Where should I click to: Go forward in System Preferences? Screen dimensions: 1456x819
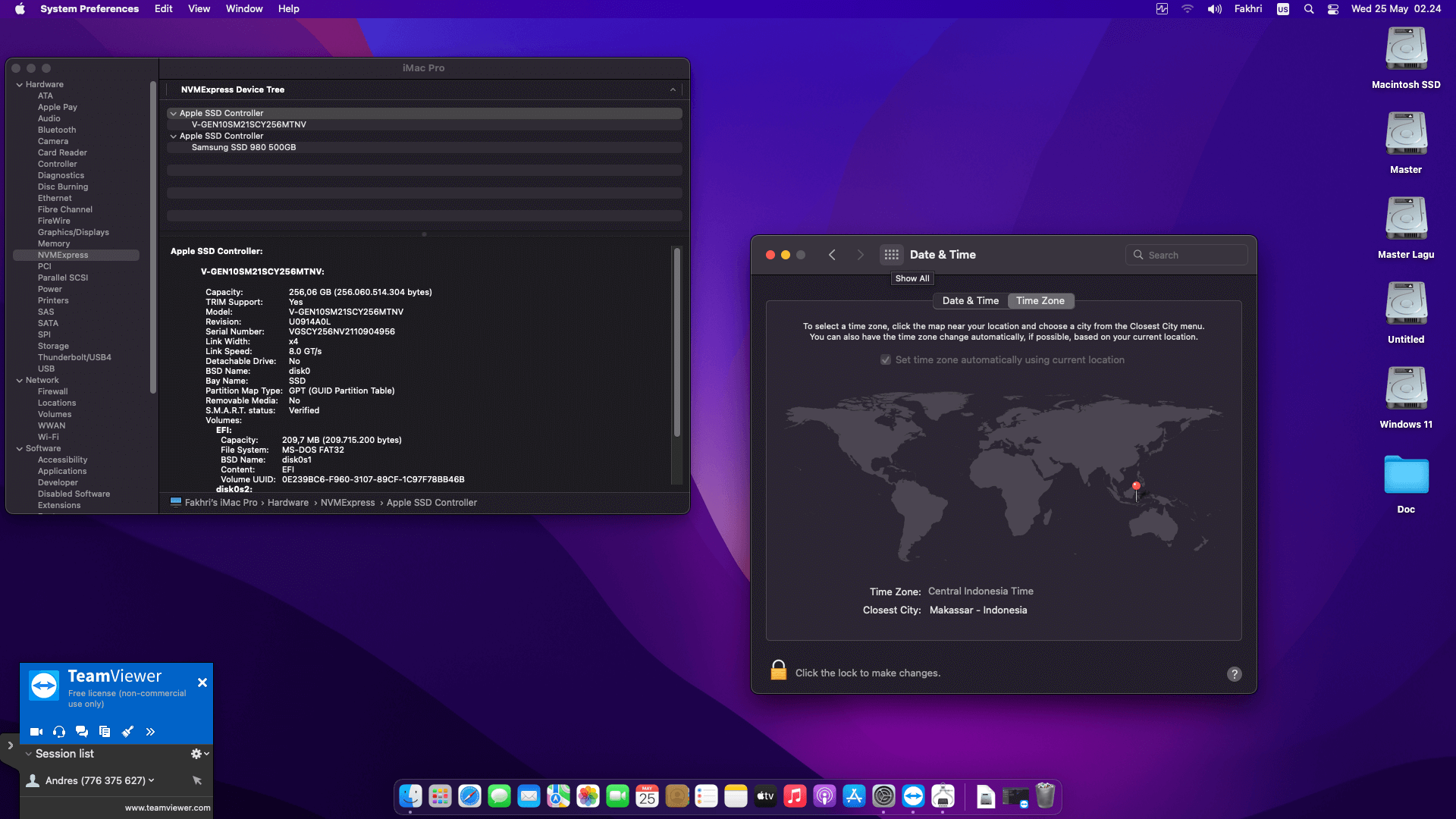pyautogui.click(x=860, y=255)
